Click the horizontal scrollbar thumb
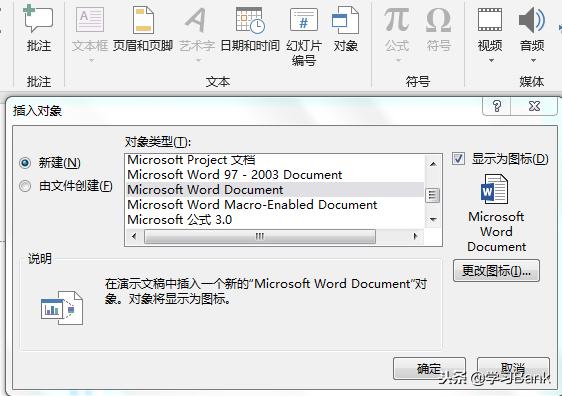The width and height of the screenshot is (562, 396). [260, 236]
